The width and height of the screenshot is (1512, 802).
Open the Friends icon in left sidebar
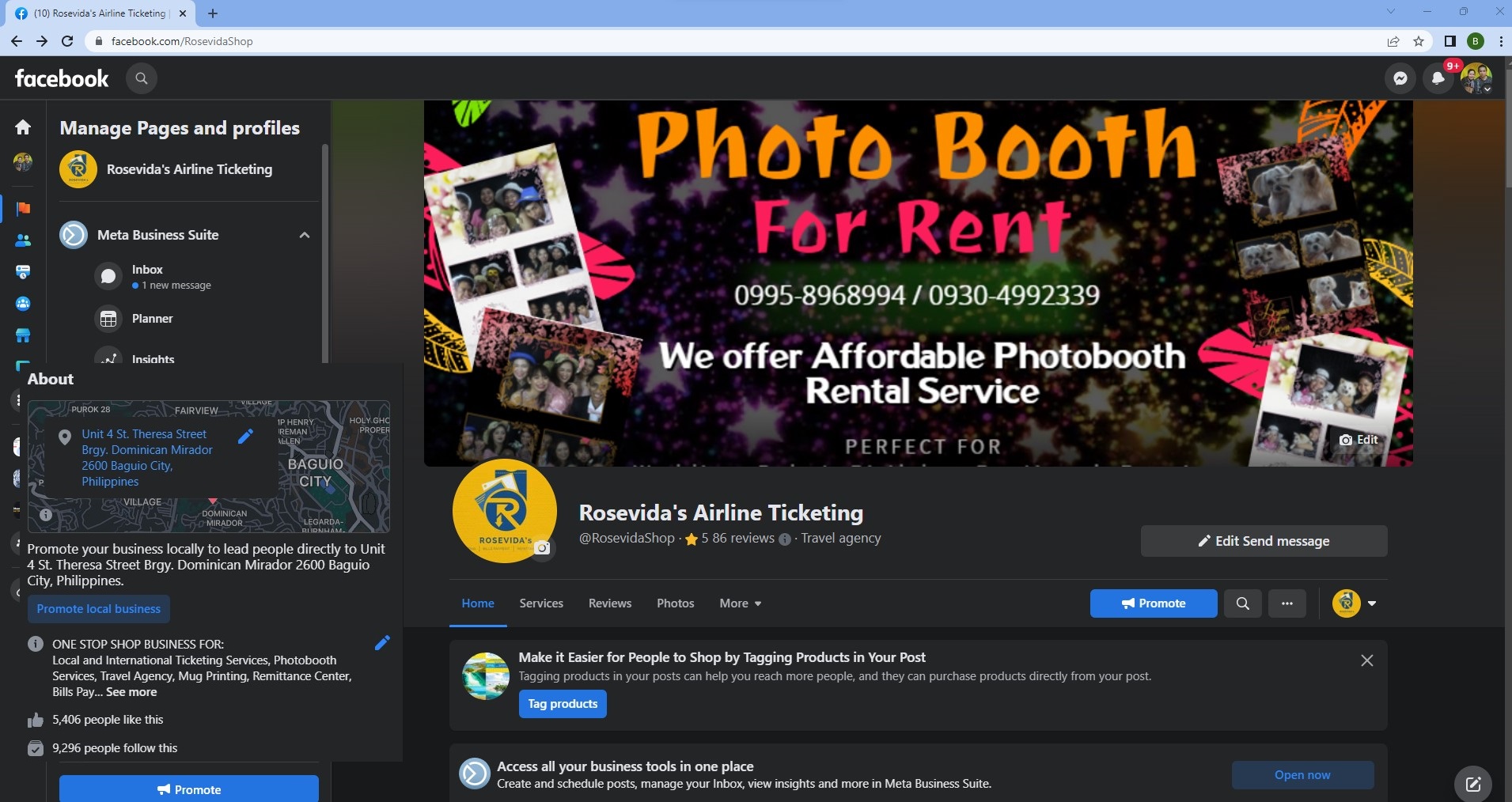[23, 240]
